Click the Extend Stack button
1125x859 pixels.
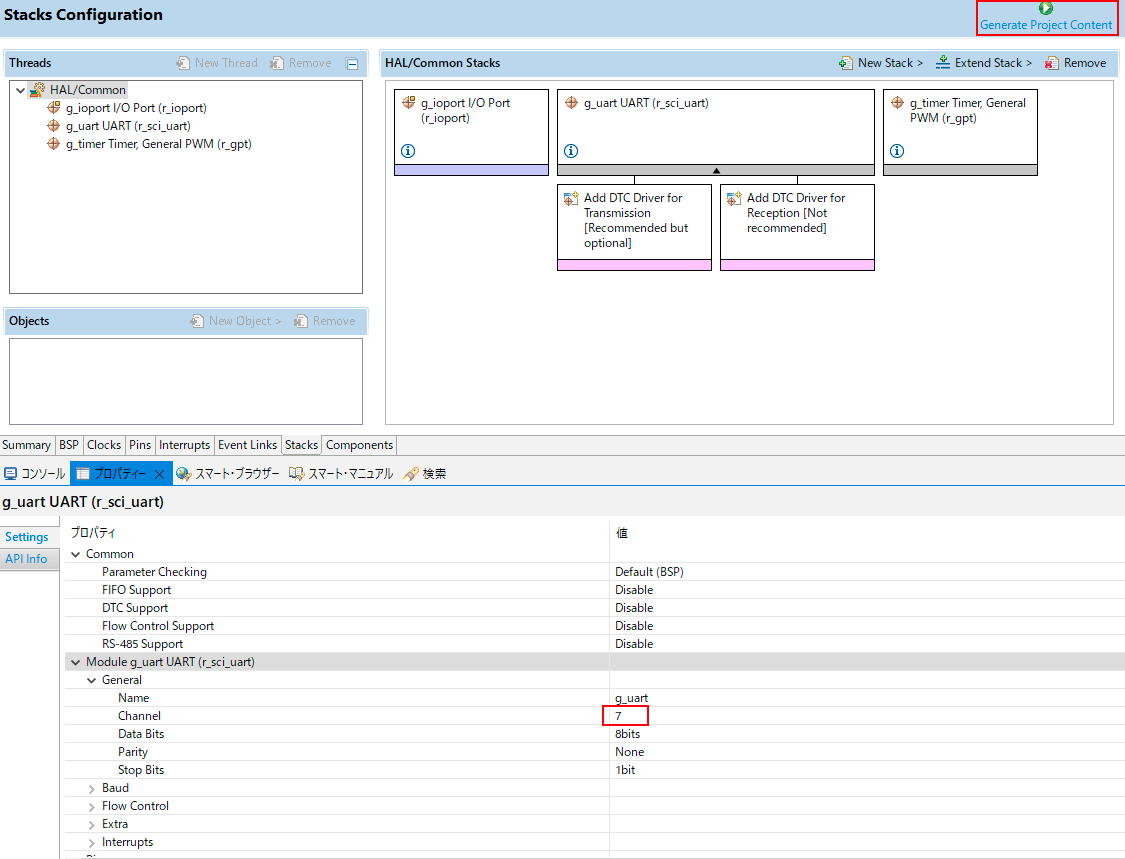pyautogui.click(x=984, y=63)
